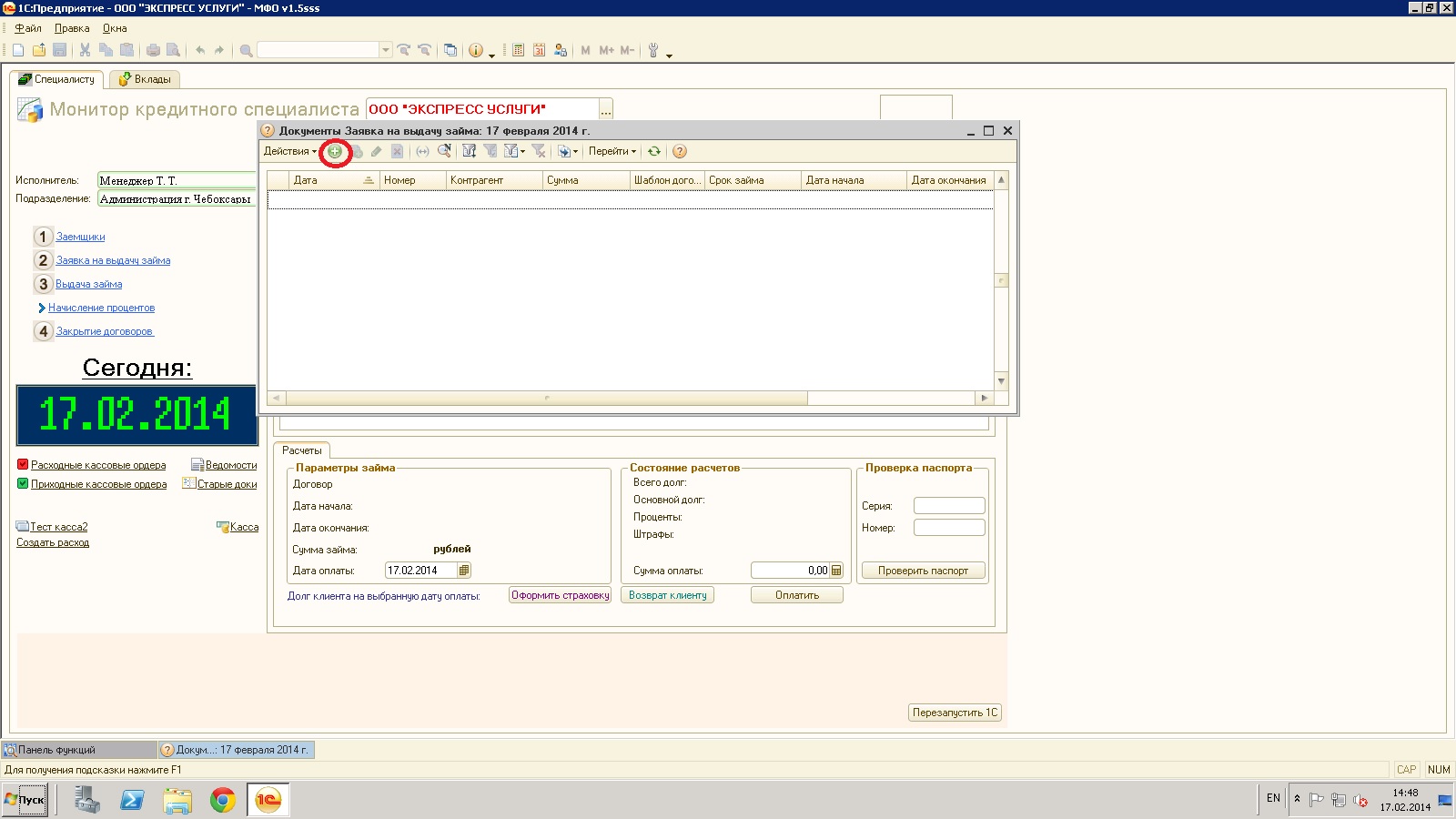Open Закрытие договоров link
This screenshot has width=1456, height=819.
(105, 331)
